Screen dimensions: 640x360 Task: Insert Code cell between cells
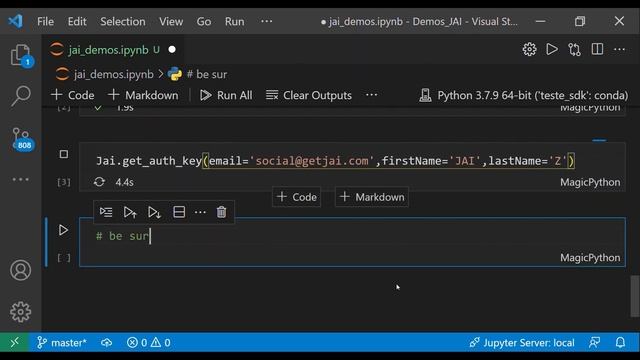[x=297, y=197]
